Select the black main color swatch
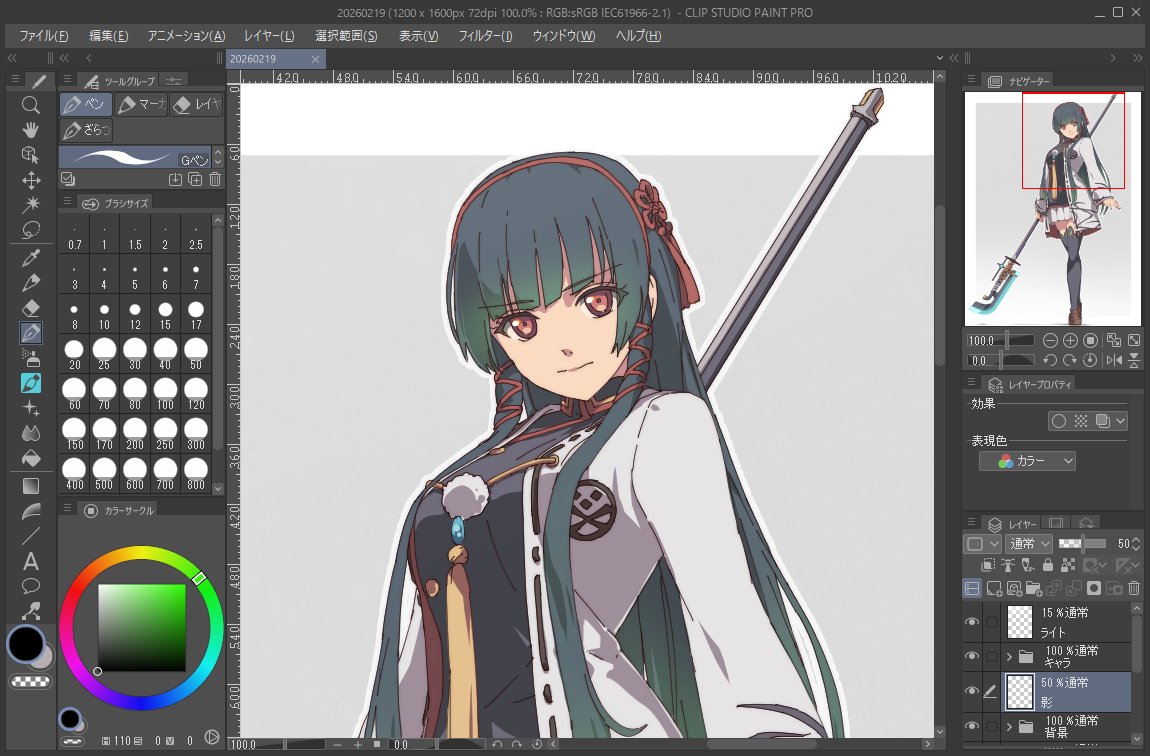The width and height of the screenshot is (1150, 756). (x=26, y=643)
